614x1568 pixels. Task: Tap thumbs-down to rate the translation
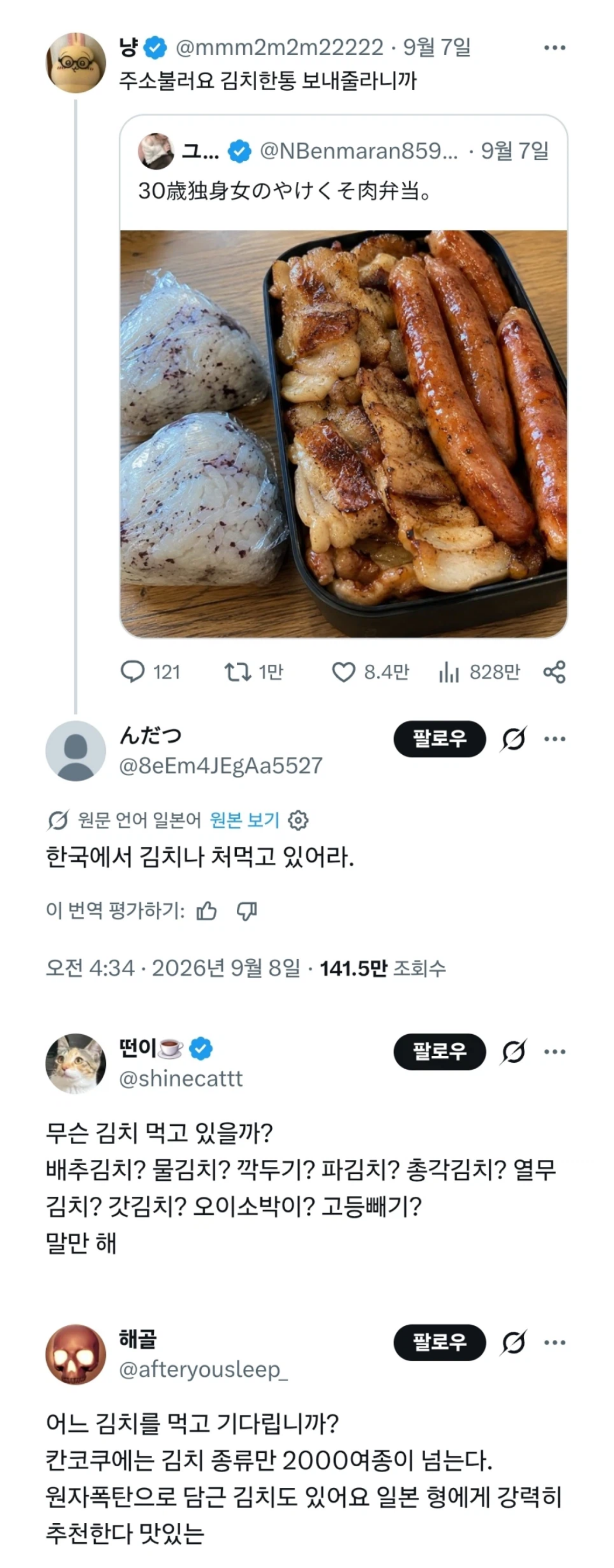[x=246, y=911]
